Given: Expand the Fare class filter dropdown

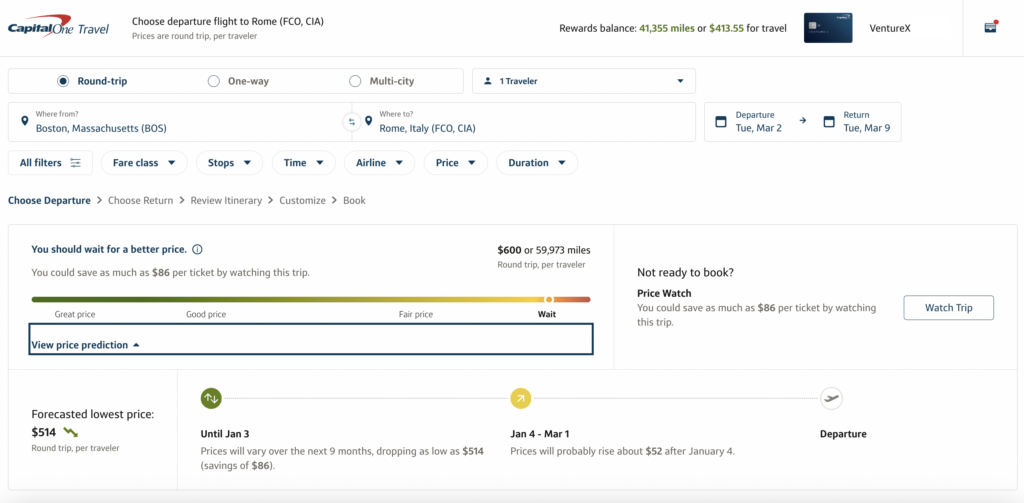Looking at the screenshot, I should pos(144,163).
